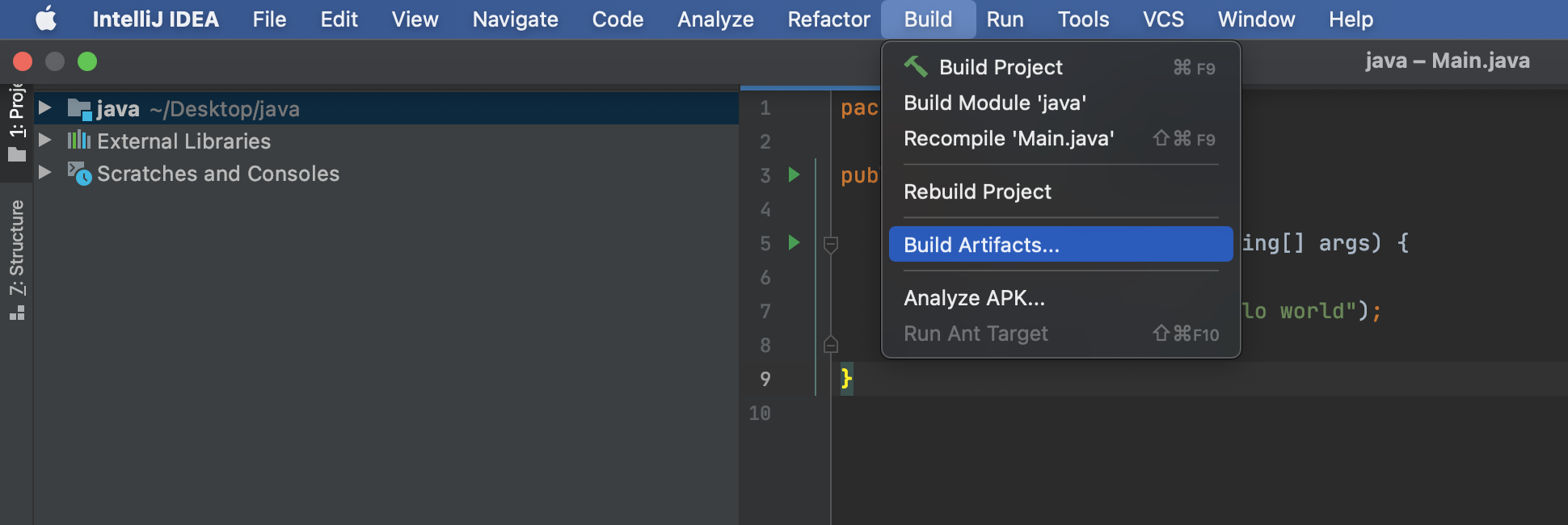Close the IntelliJ window with the red button
This screenshot has height=525, width=1568.
(23, 61)
